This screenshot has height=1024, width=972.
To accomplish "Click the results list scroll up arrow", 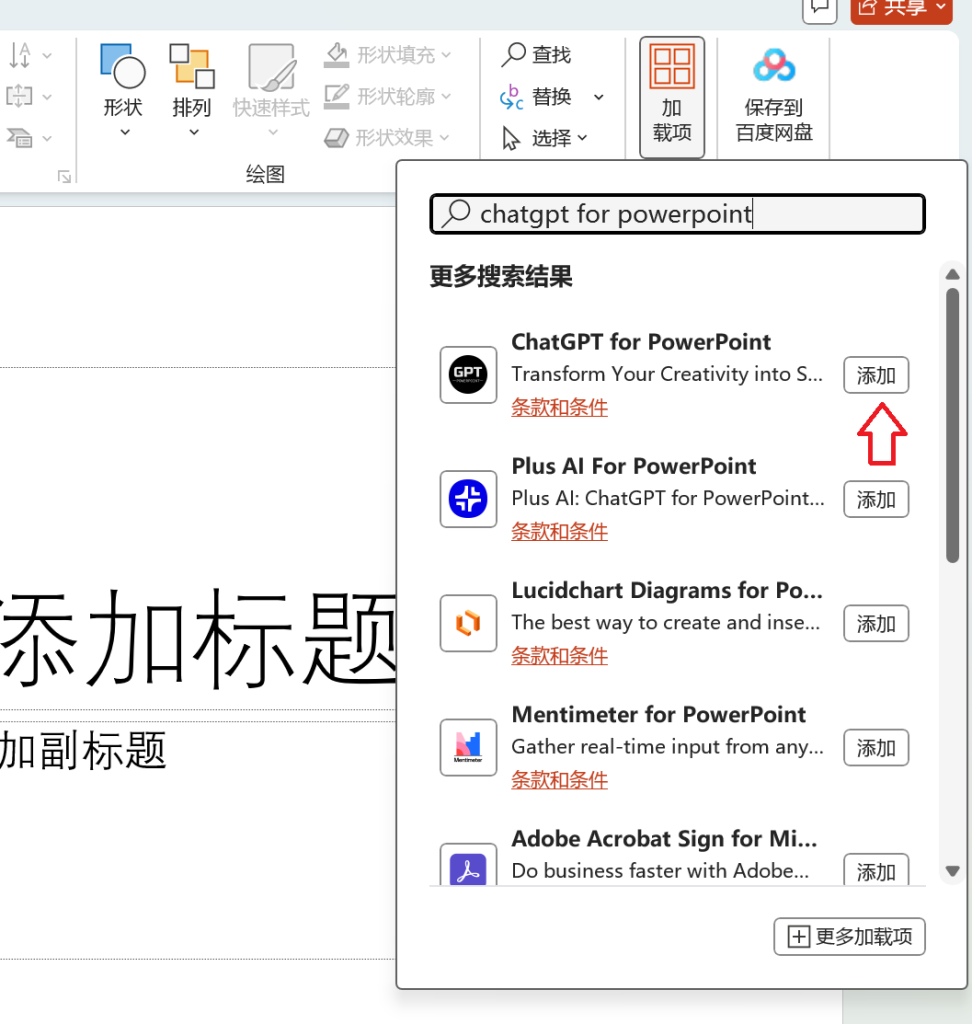I will tap(952, 274).
